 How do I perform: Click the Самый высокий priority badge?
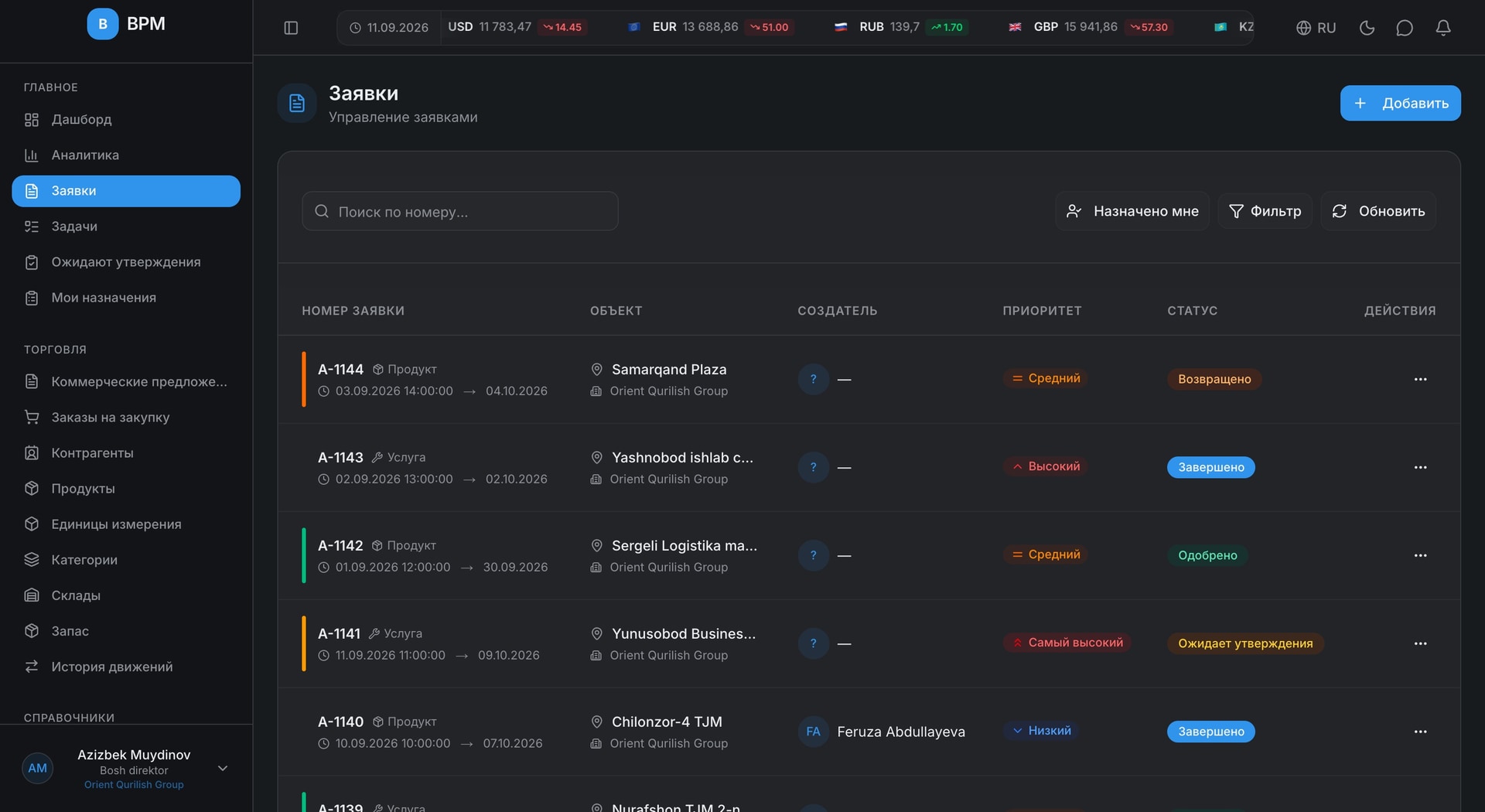pos(1067,643)
